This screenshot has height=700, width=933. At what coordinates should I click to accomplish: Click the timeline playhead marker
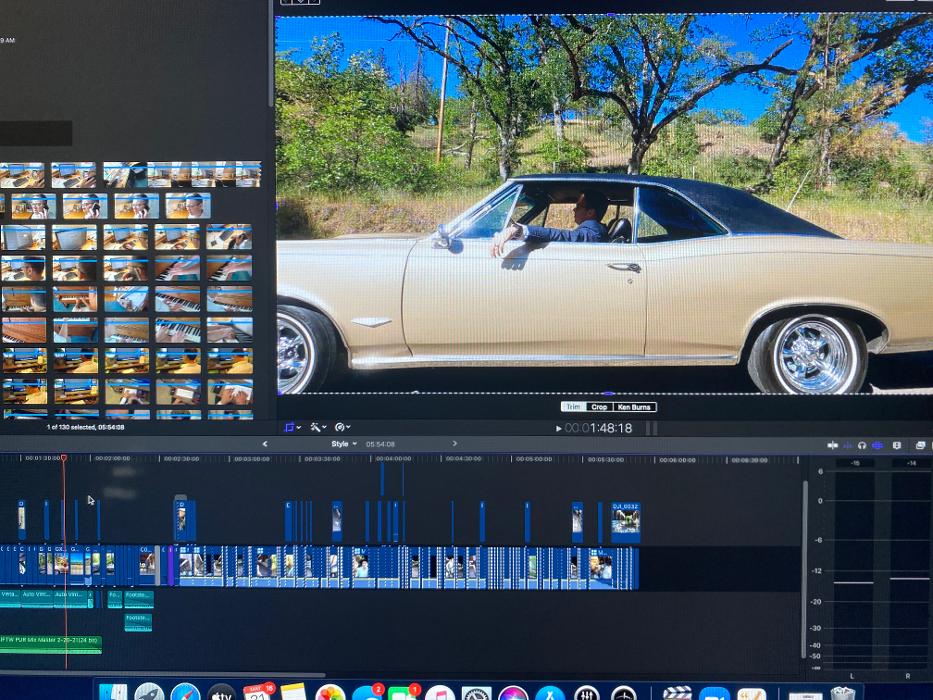(x=64, y=459)
